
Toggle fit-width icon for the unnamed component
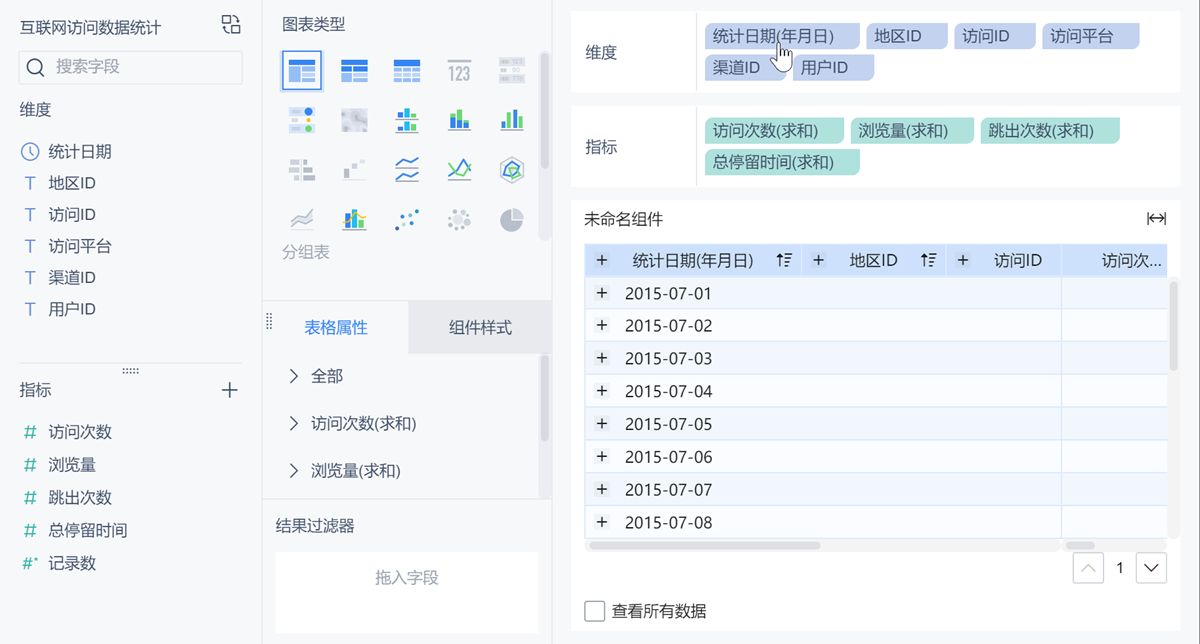pos(1156,219)
